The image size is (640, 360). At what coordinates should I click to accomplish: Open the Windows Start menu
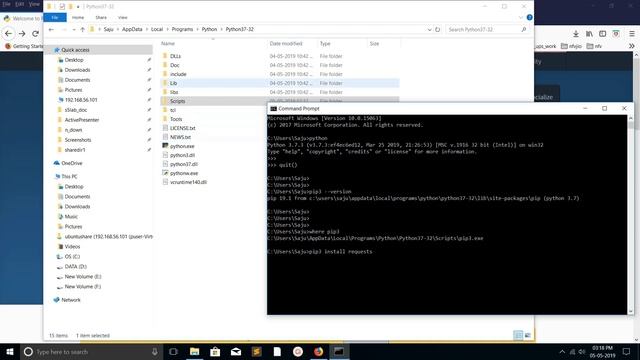pyautogui.click(x=10, y=351)
